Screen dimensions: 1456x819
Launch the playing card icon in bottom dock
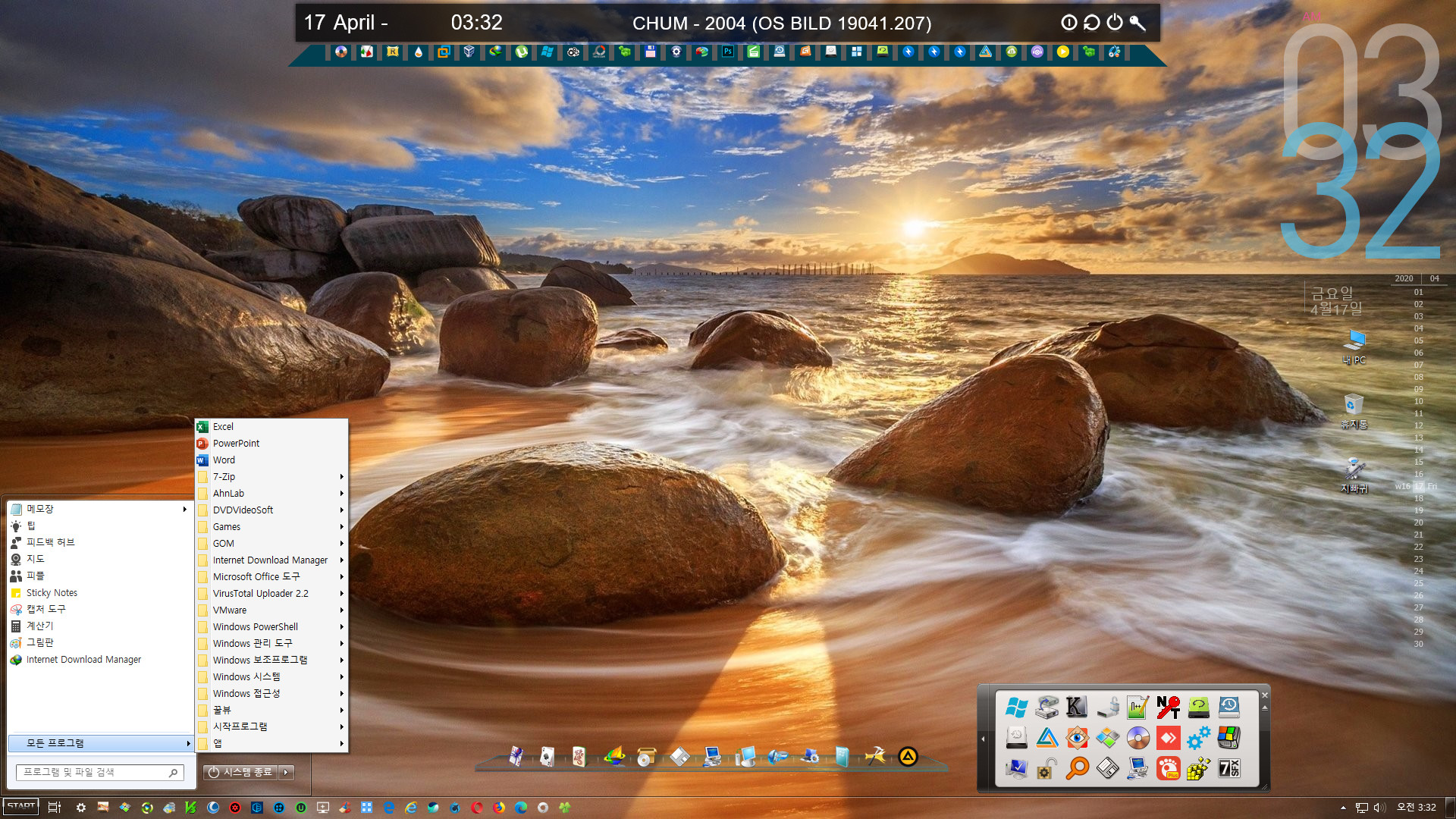click(x=547, y=756)
